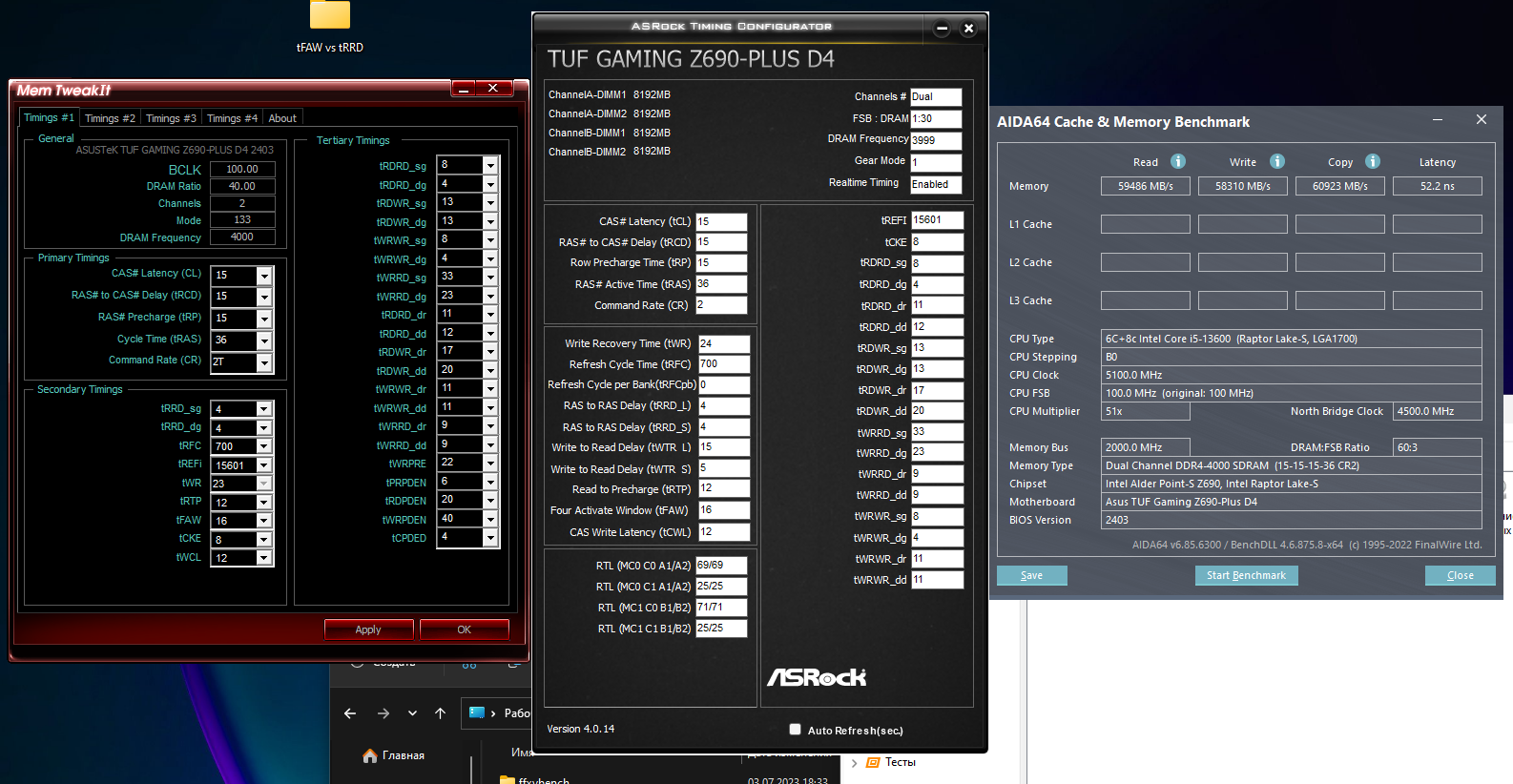Close the Mem TweakIt window
This screenshot has height=784, width=1513.
point(493,89)
